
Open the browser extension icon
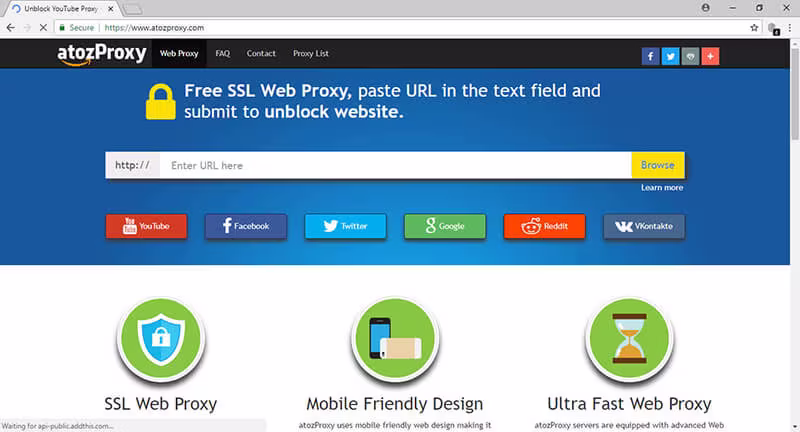pyautogui.click(x=773, y=29)
